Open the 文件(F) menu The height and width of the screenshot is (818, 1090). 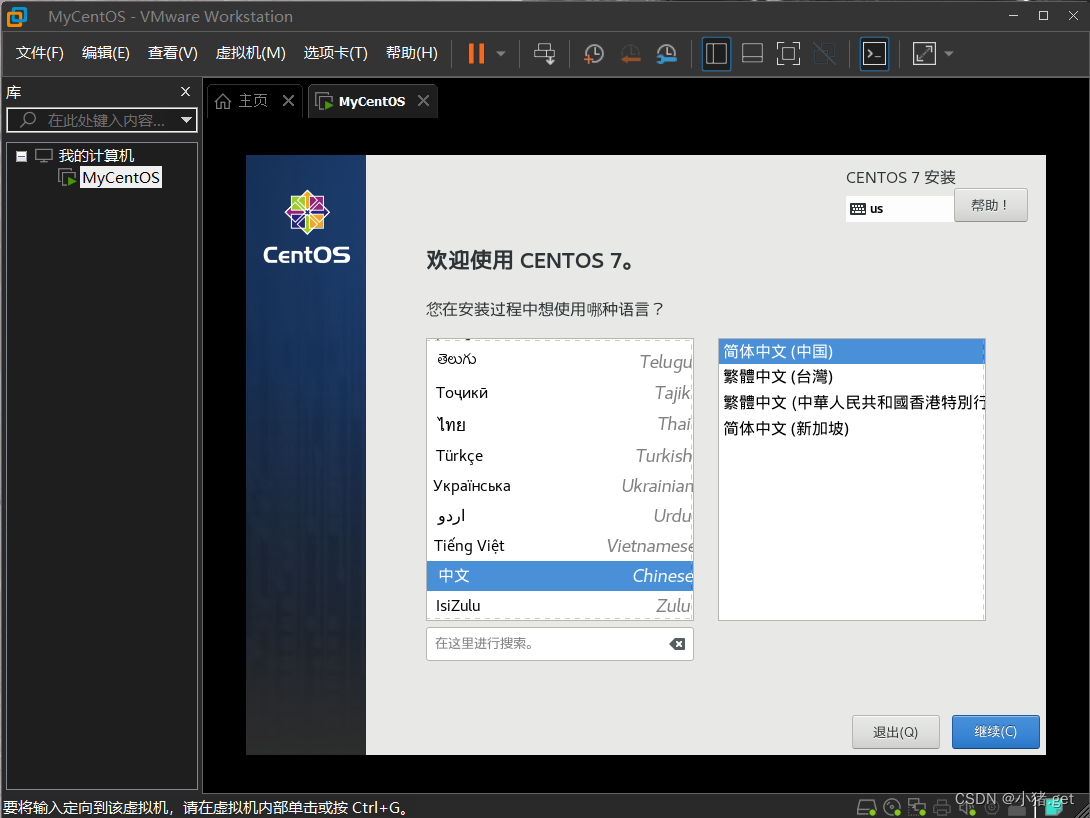click(x=40, y=53)
